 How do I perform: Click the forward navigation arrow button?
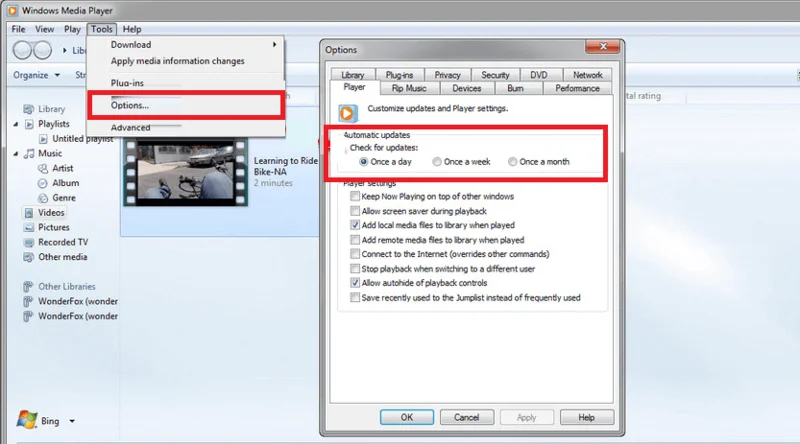[42, 50]
